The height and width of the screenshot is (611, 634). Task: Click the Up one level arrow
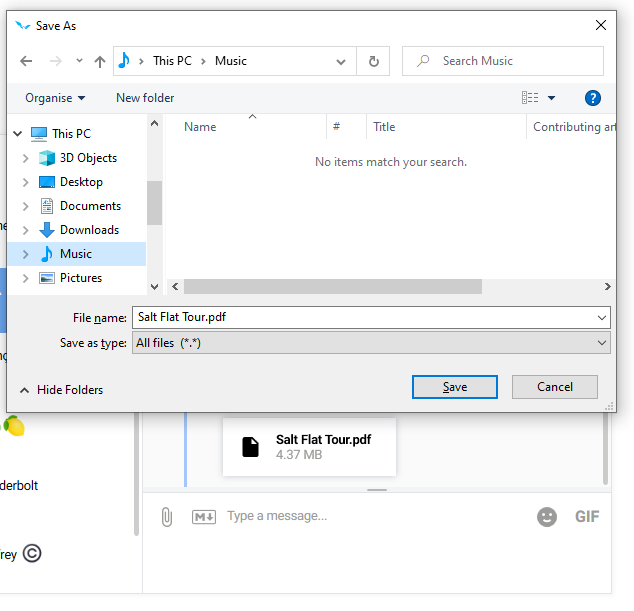coord(100,61)
